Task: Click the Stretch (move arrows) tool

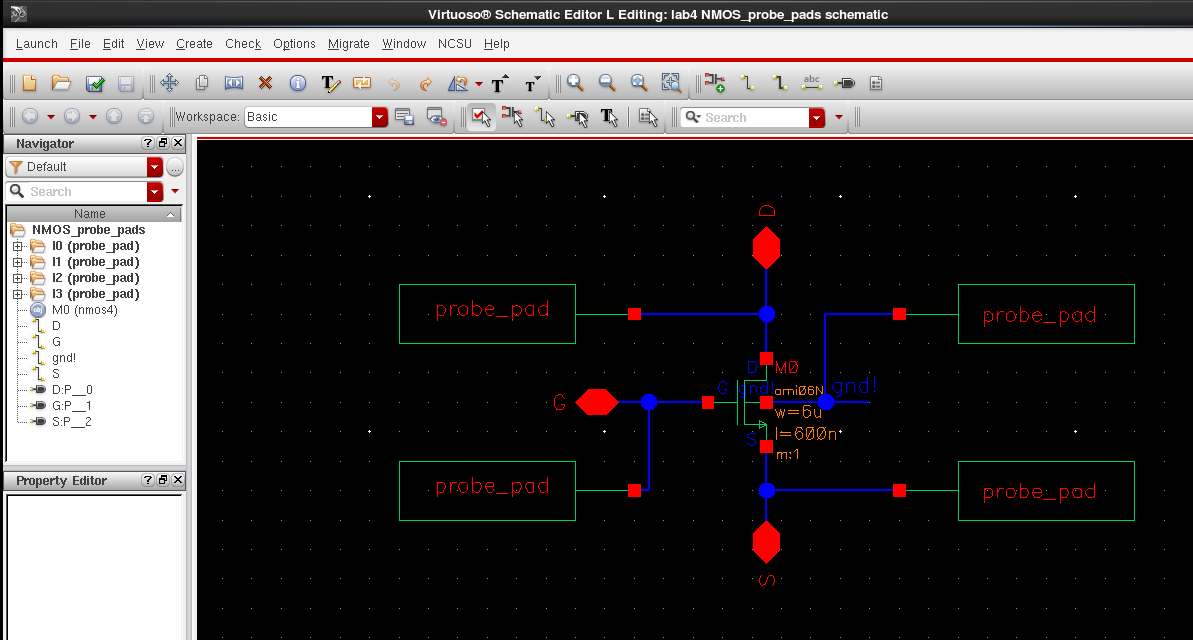Action: pyautogui.click(x=169, y=84)
